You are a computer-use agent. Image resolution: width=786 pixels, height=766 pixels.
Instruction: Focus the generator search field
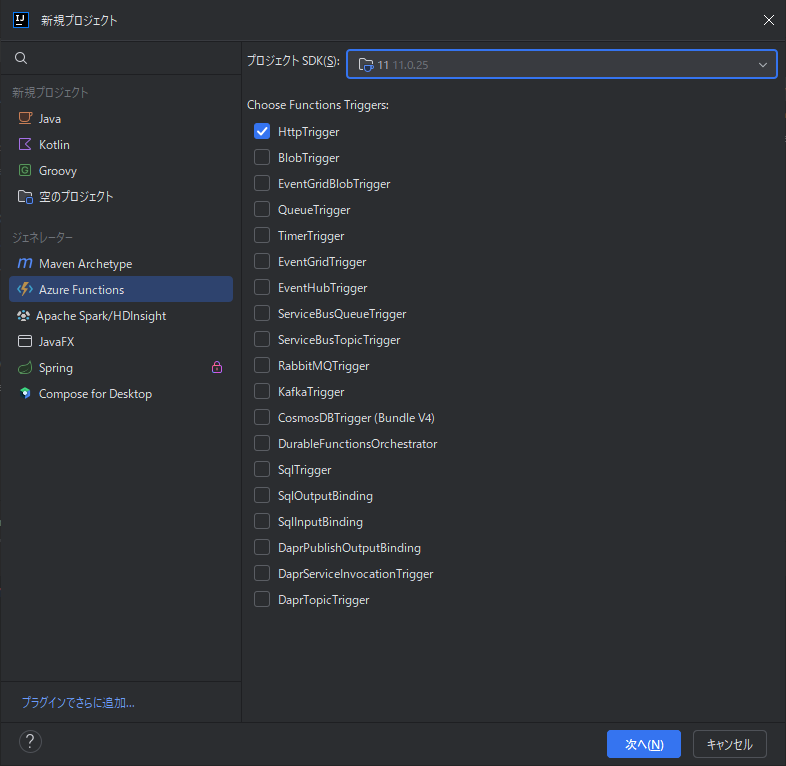121,58
